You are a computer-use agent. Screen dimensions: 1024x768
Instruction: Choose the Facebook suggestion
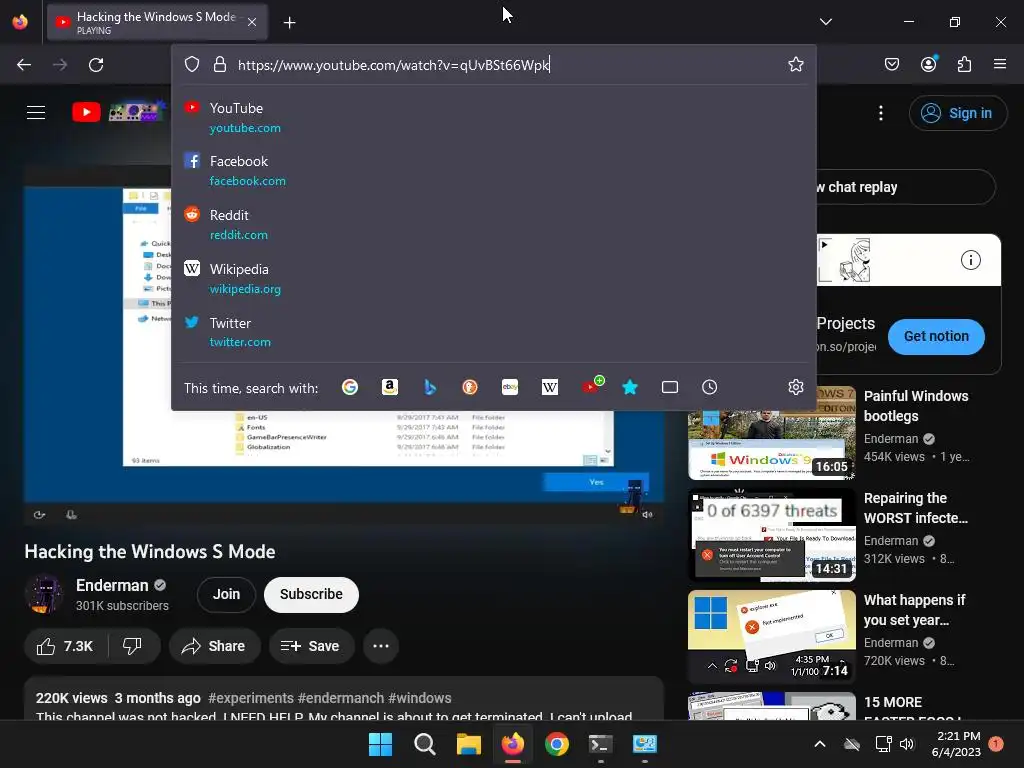(x=493, y=170)
